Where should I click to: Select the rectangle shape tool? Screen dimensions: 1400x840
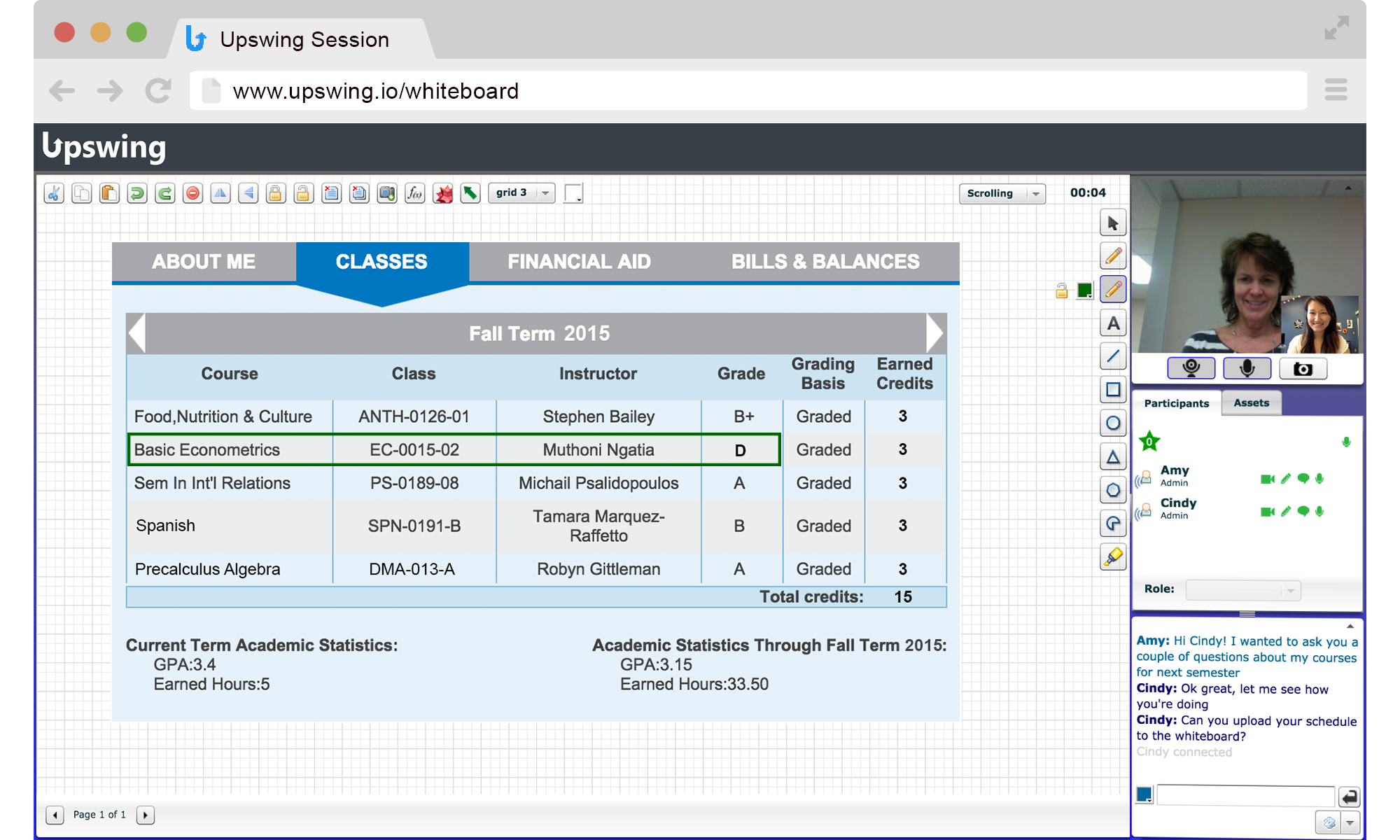coord(1113,390)
